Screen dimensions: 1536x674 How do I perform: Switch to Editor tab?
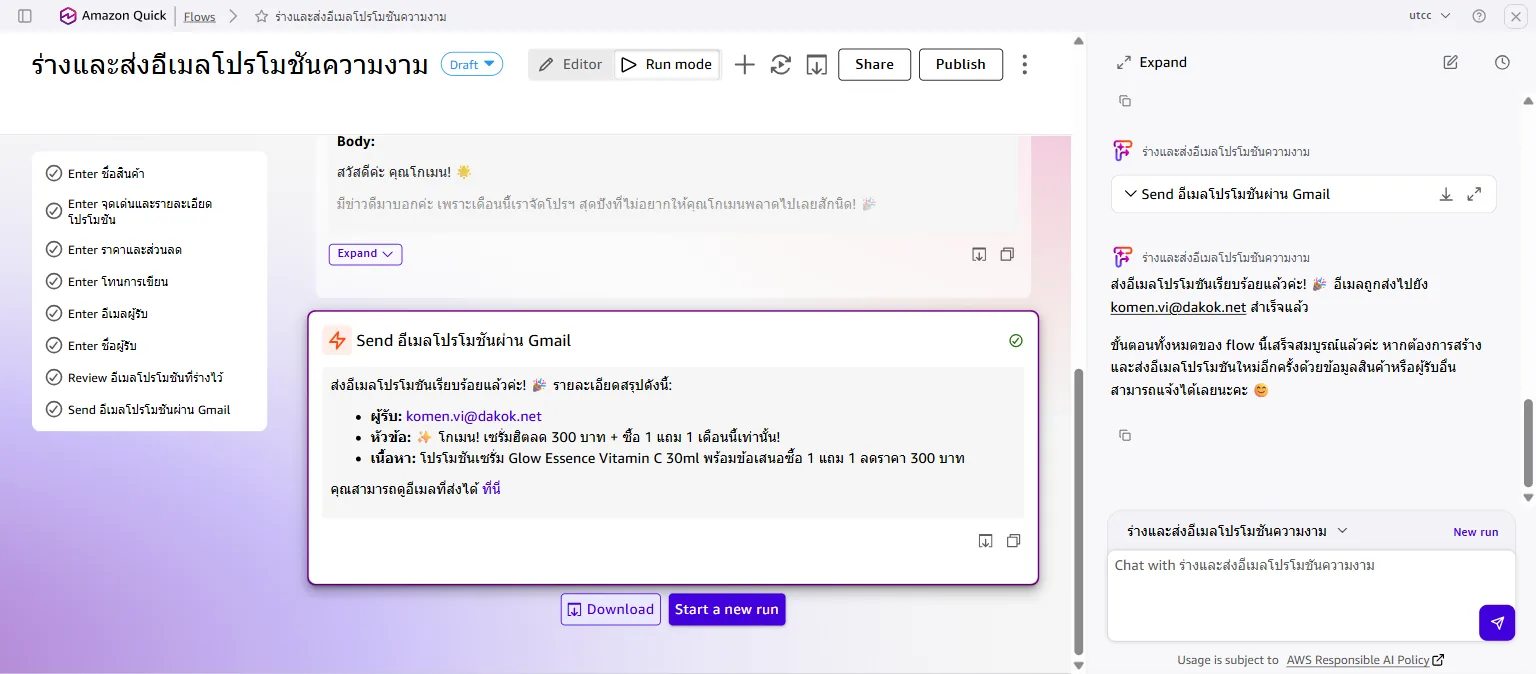pos(571,64)
